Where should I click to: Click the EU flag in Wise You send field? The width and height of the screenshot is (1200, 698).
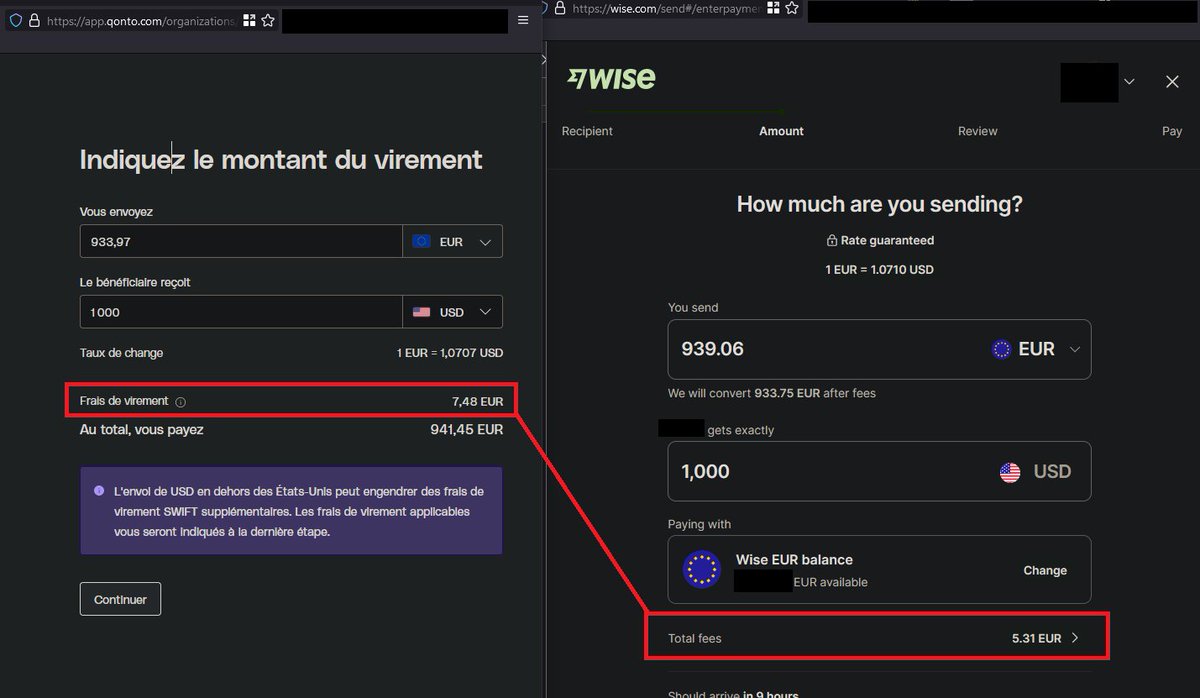coord(1001,349)
